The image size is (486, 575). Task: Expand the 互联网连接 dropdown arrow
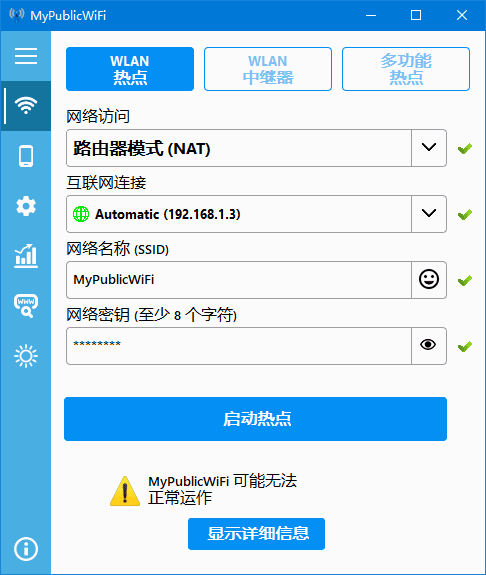[x=429, y=214]
